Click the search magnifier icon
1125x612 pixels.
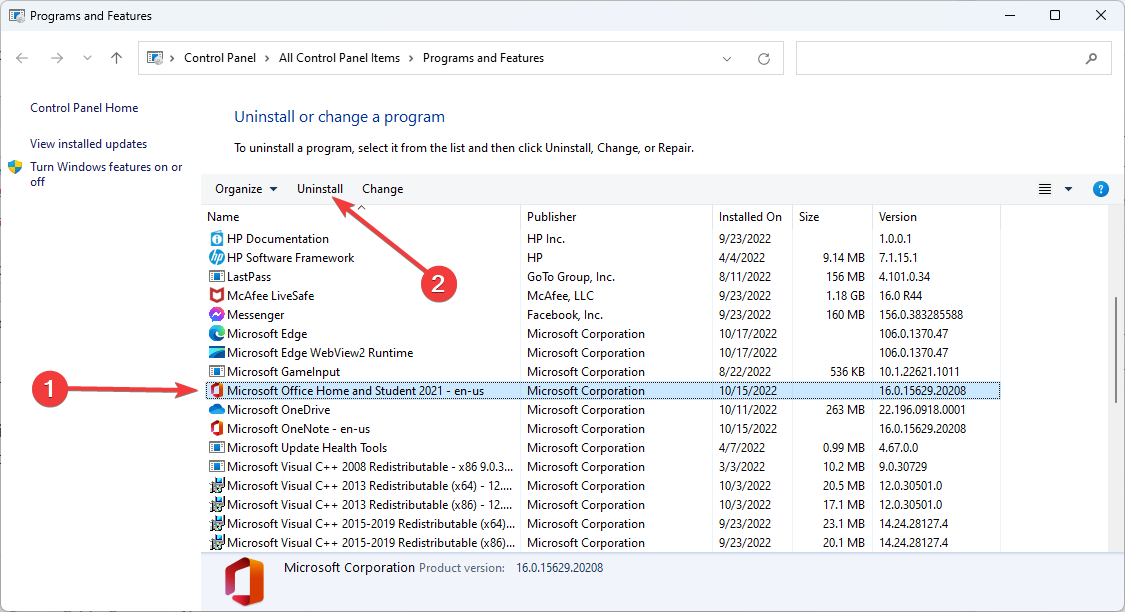[1091, 59]
